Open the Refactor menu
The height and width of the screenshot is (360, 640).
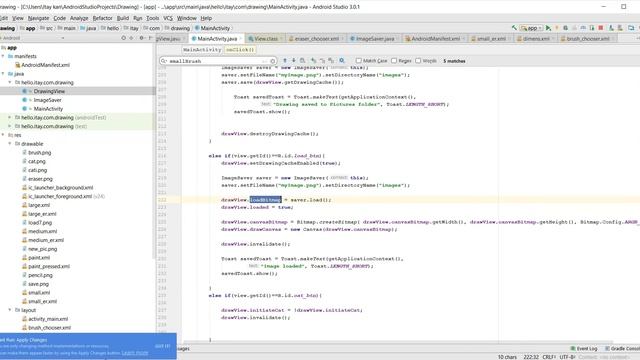point(102,18)
